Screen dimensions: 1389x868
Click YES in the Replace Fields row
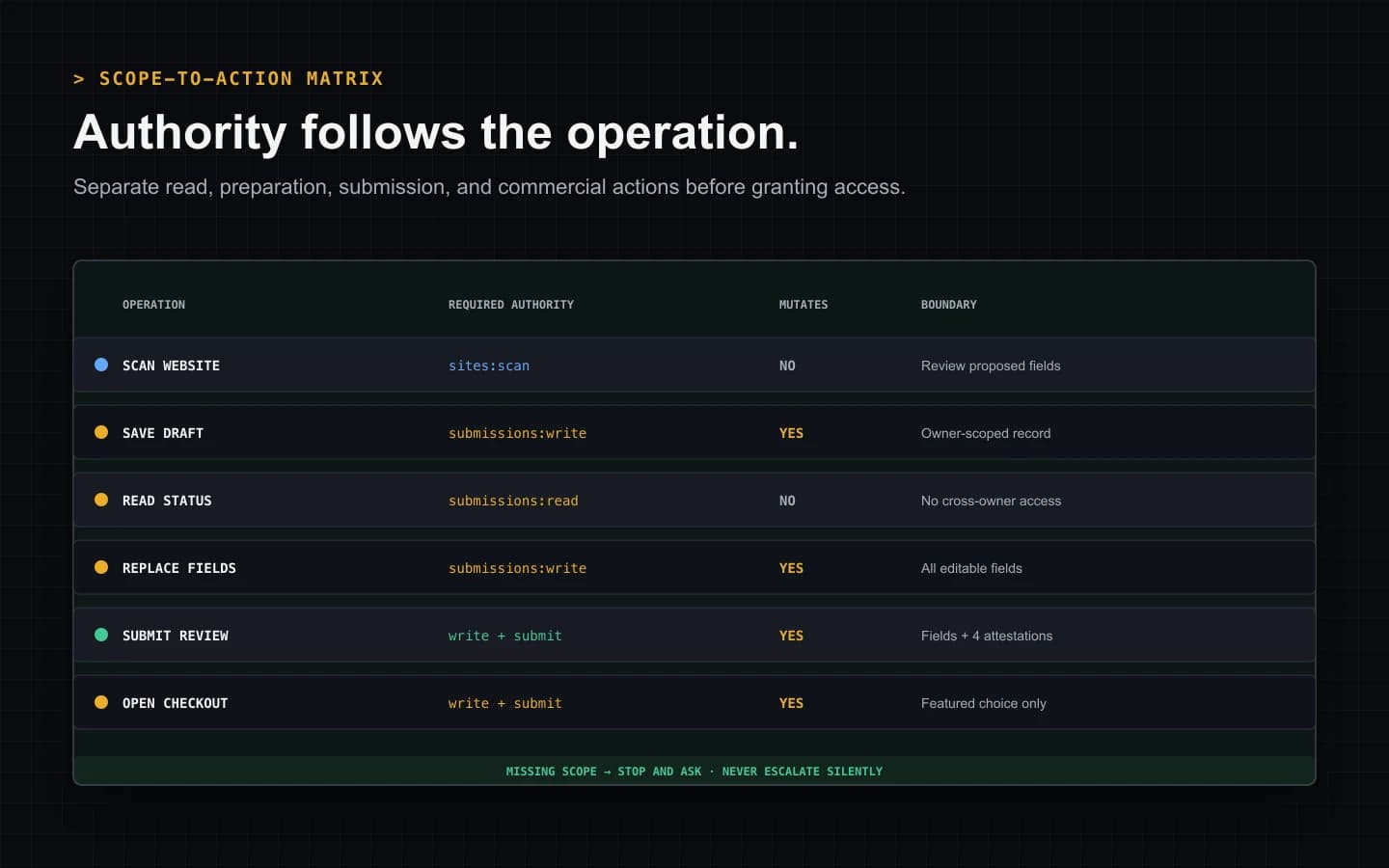click(791, 568)
